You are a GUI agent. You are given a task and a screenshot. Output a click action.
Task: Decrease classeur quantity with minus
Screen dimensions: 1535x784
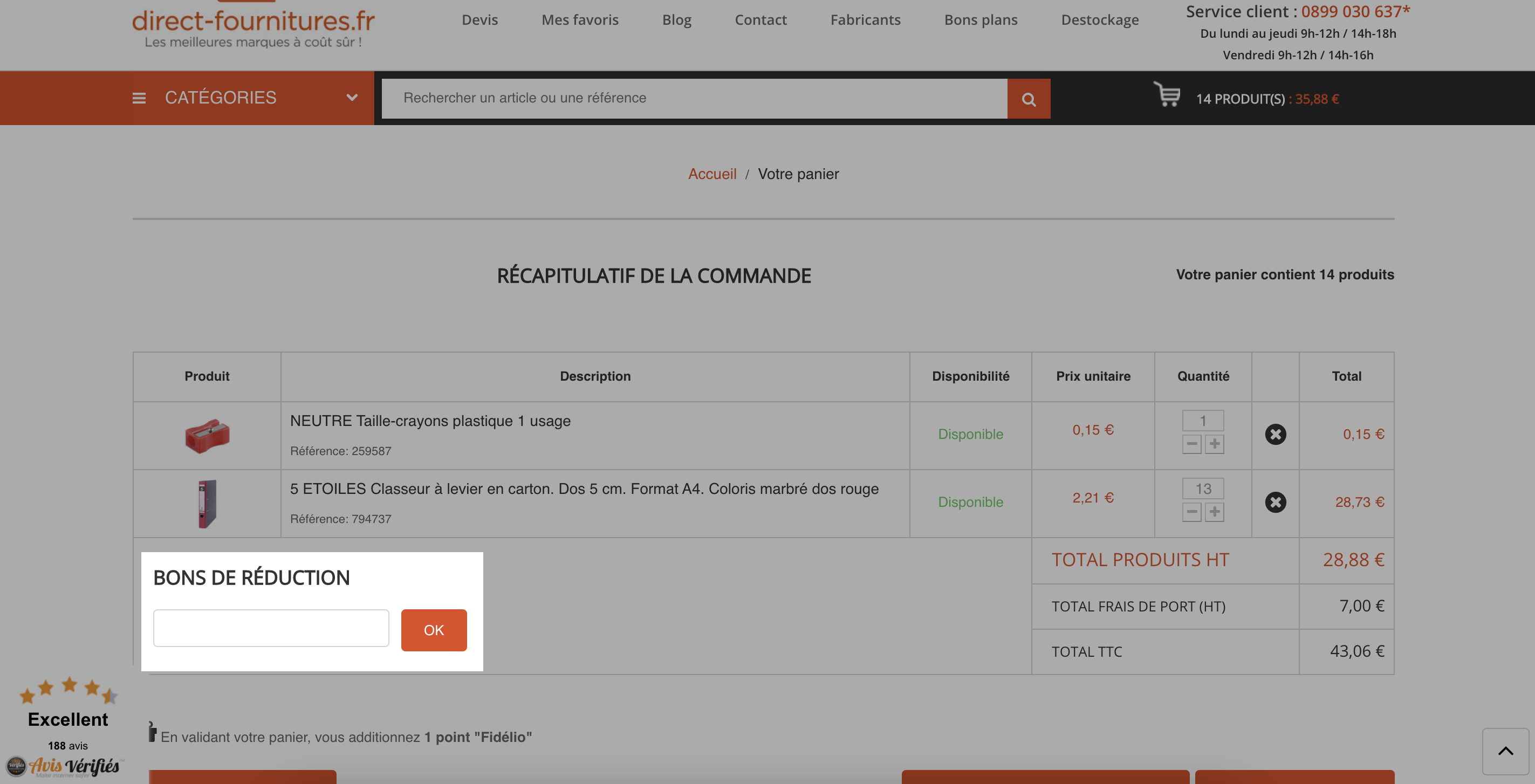point(1192,512)
